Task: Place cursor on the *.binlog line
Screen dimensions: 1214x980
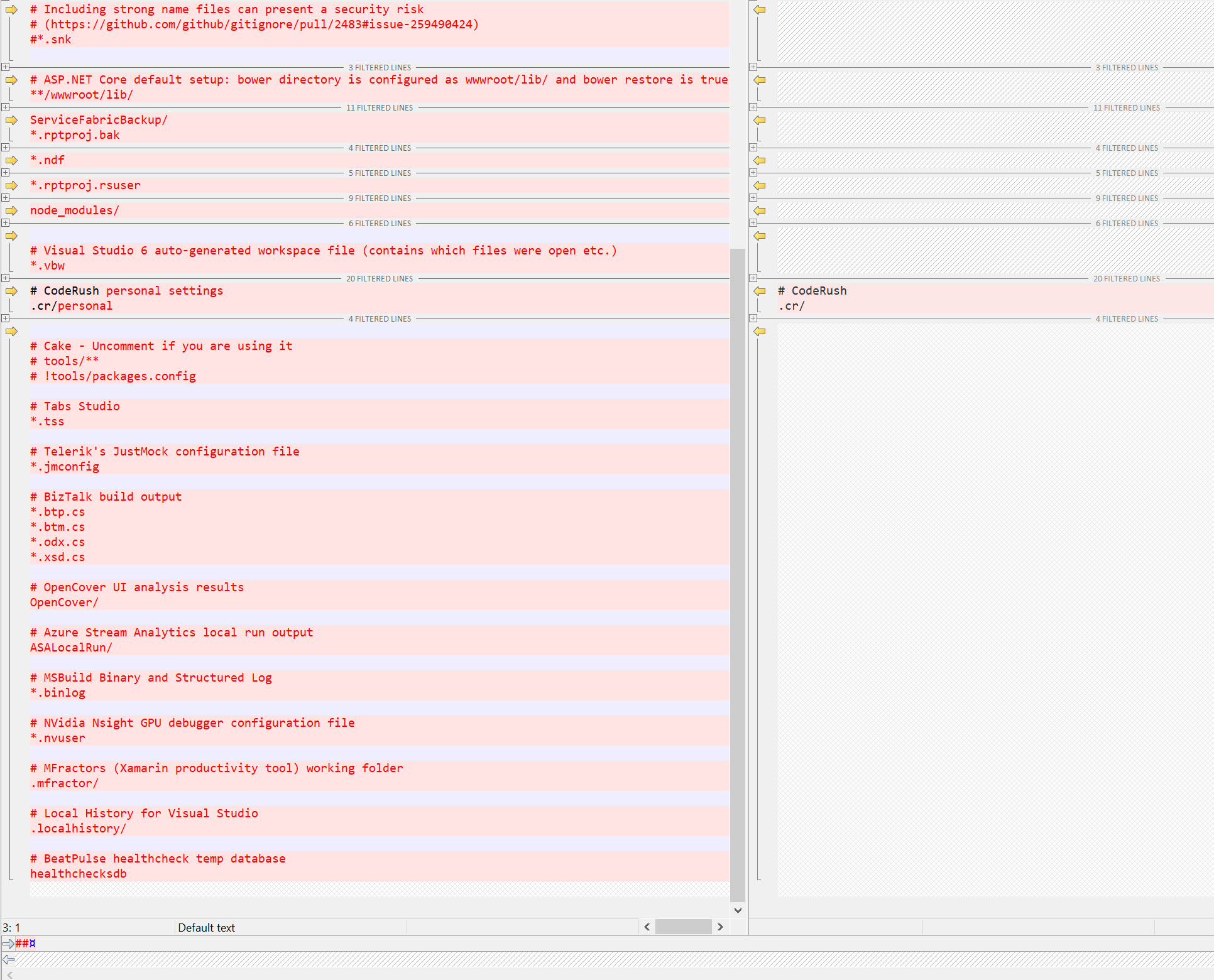Action: [x=58, y=693]
